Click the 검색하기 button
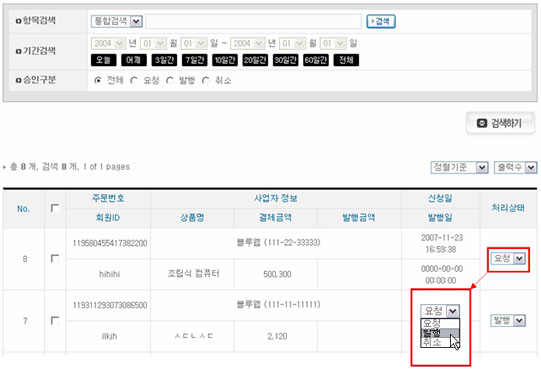Screen dimensions: 541x372 (x=500, y=123)
